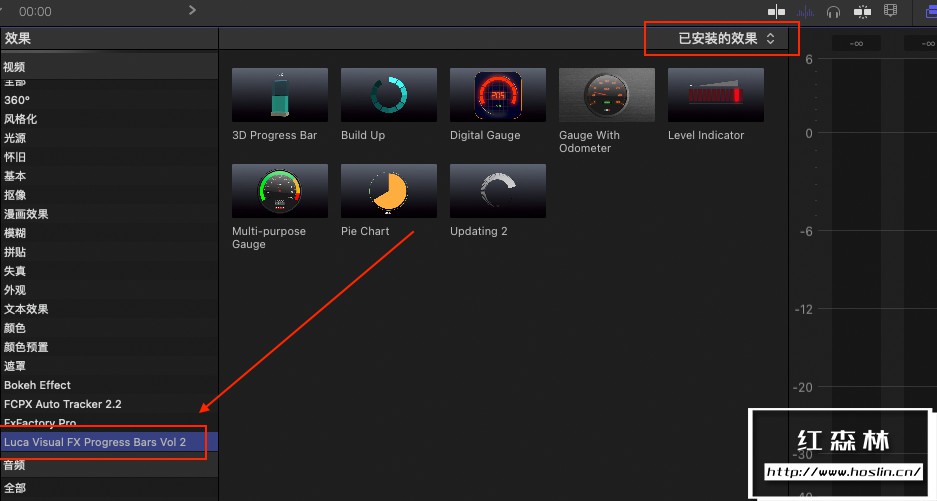
Task: Select the 颜色 category
Action: [x=109, y=328]
